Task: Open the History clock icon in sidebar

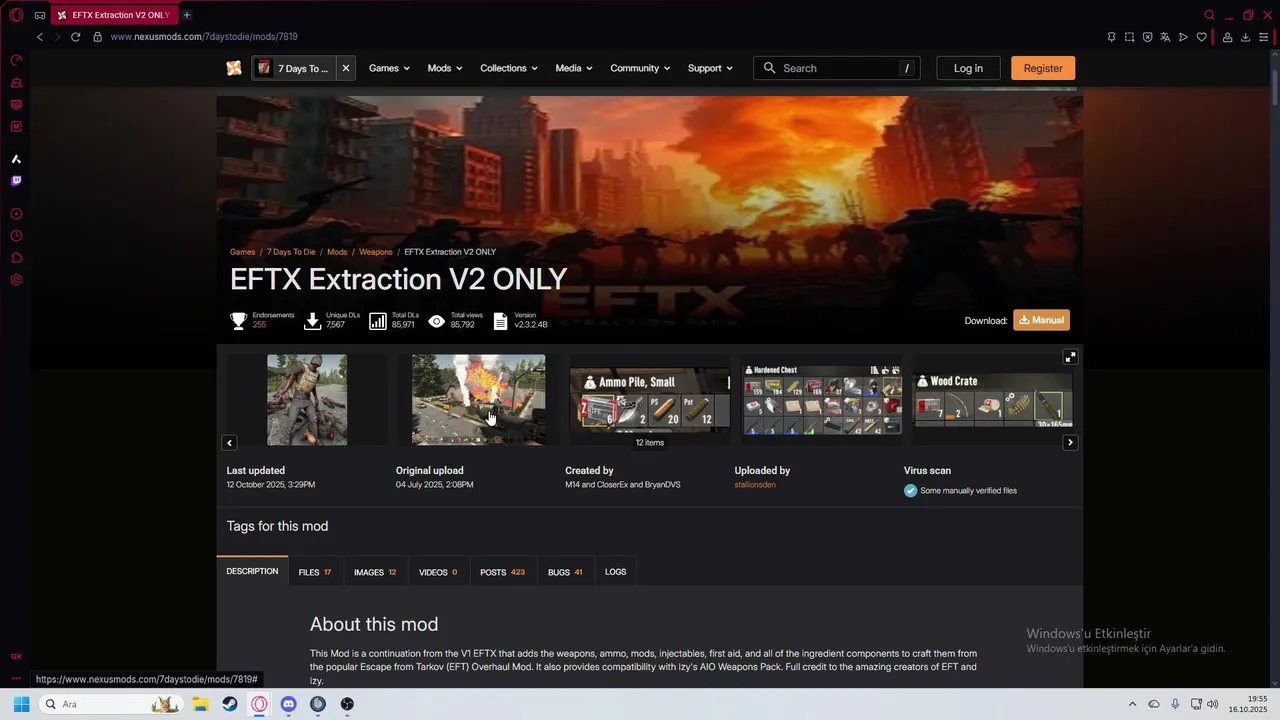Action: [16, 236]
